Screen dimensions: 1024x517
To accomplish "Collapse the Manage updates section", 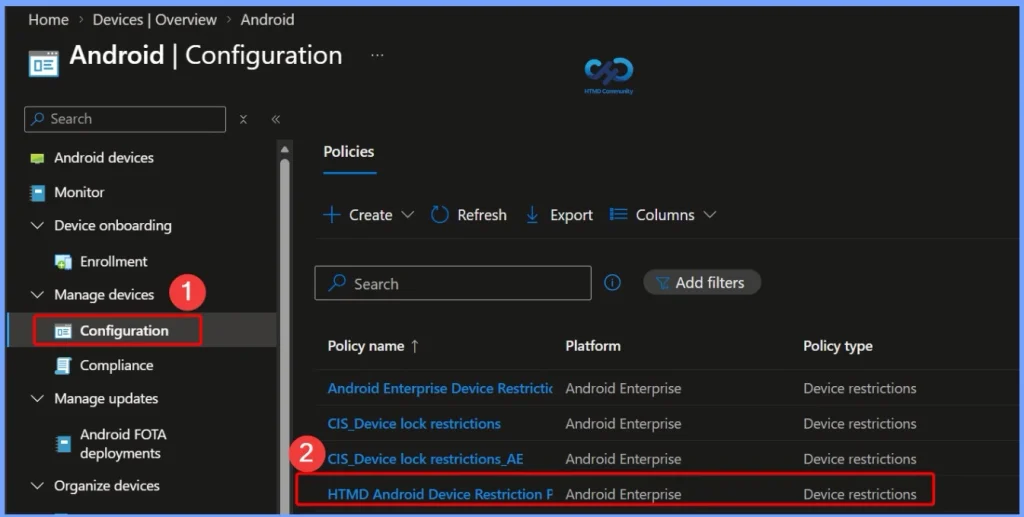I will pos(37,399).
